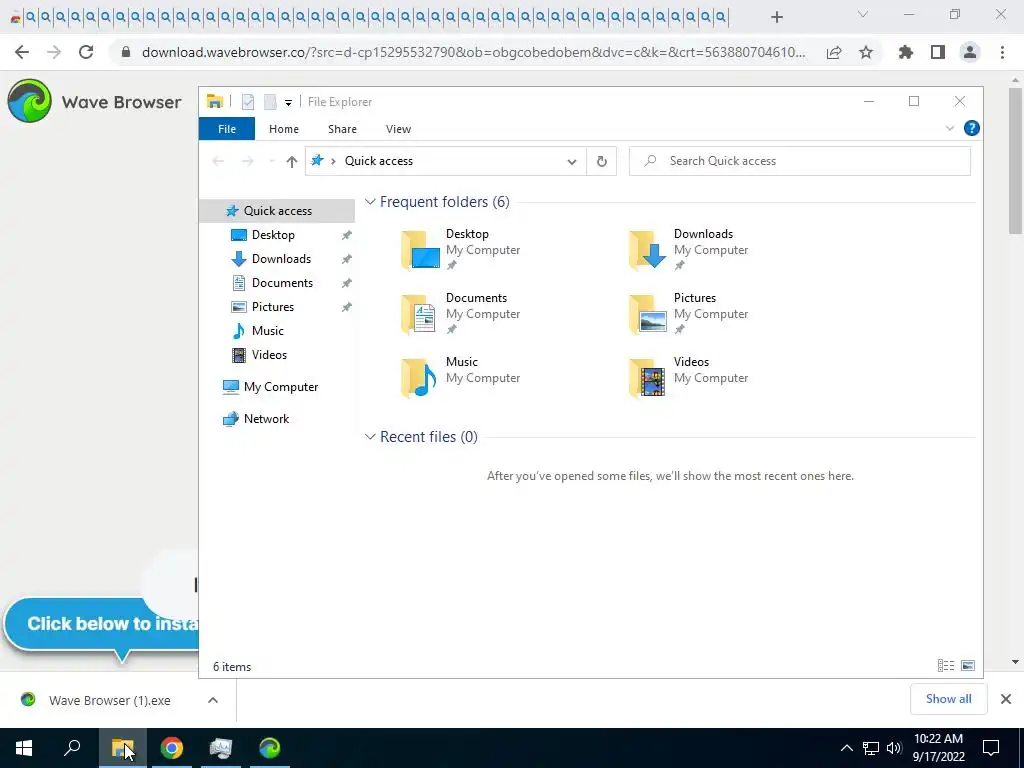Viewport: 1024px width, 768px height.
Task: Open the notification center
Action: pos(991,748)
